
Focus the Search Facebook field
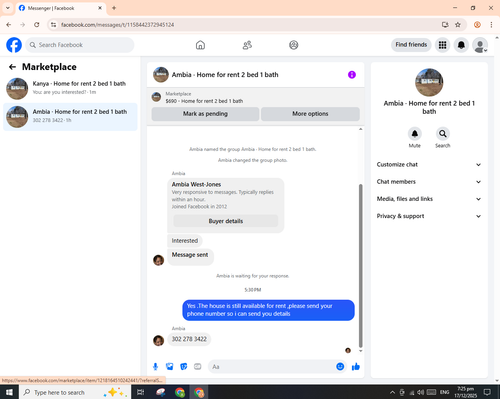80,45
